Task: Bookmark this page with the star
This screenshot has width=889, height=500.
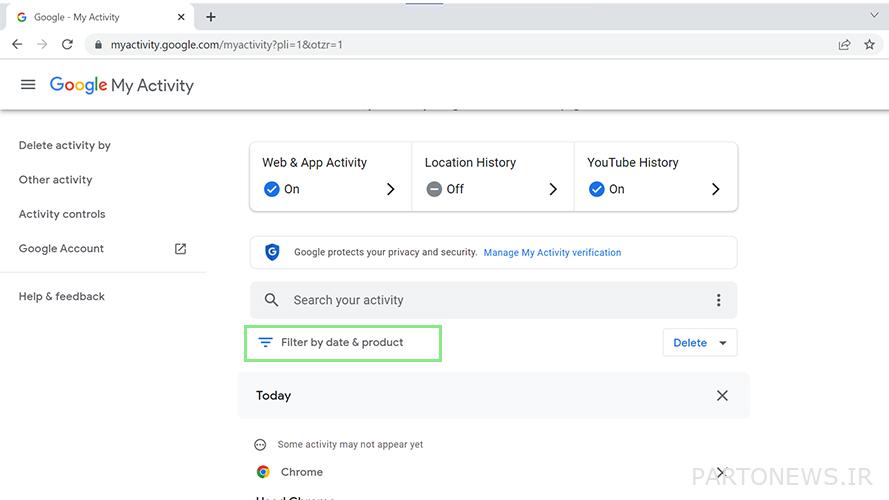Action: pyautogui.click(x=869, y=44)
